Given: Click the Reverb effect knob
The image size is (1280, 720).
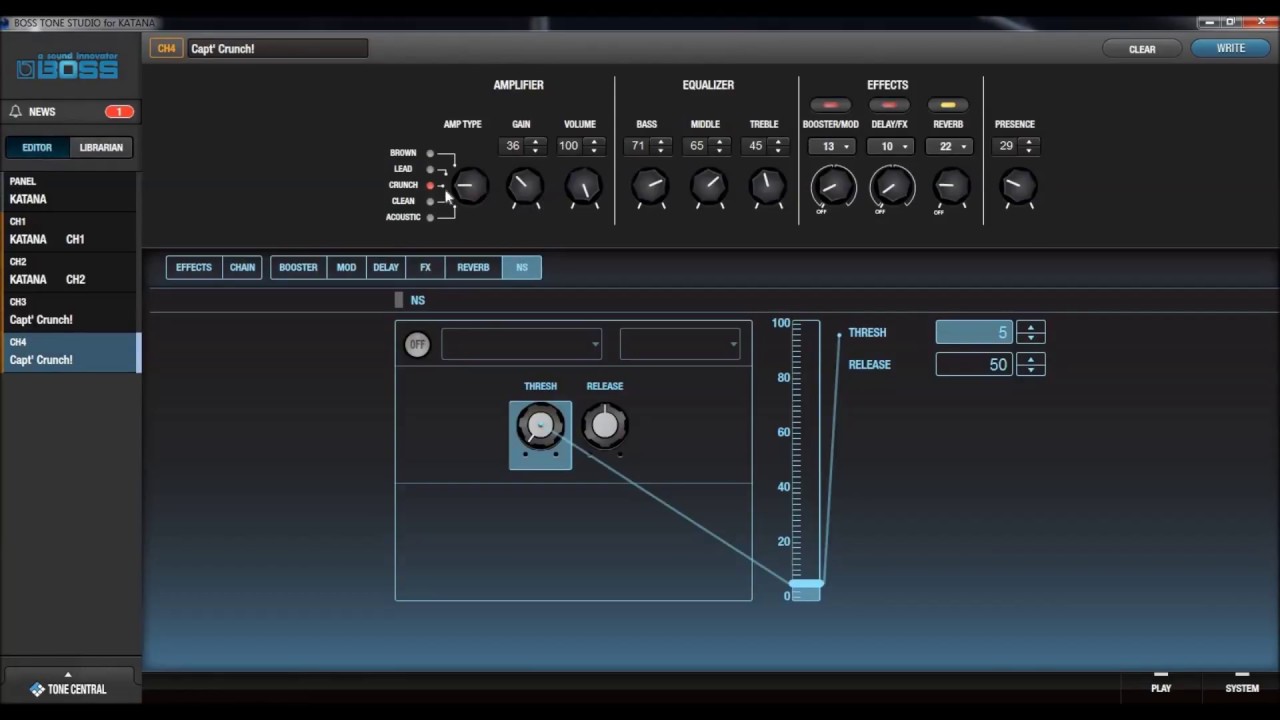Looking at the screenshot, I should point(950,186).
